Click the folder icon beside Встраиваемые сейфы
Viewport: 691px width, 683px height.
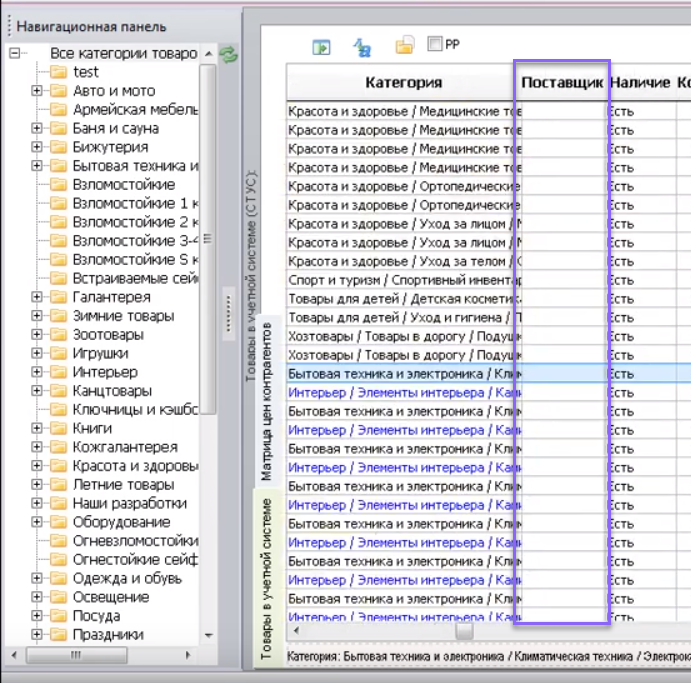click(58, 278)
